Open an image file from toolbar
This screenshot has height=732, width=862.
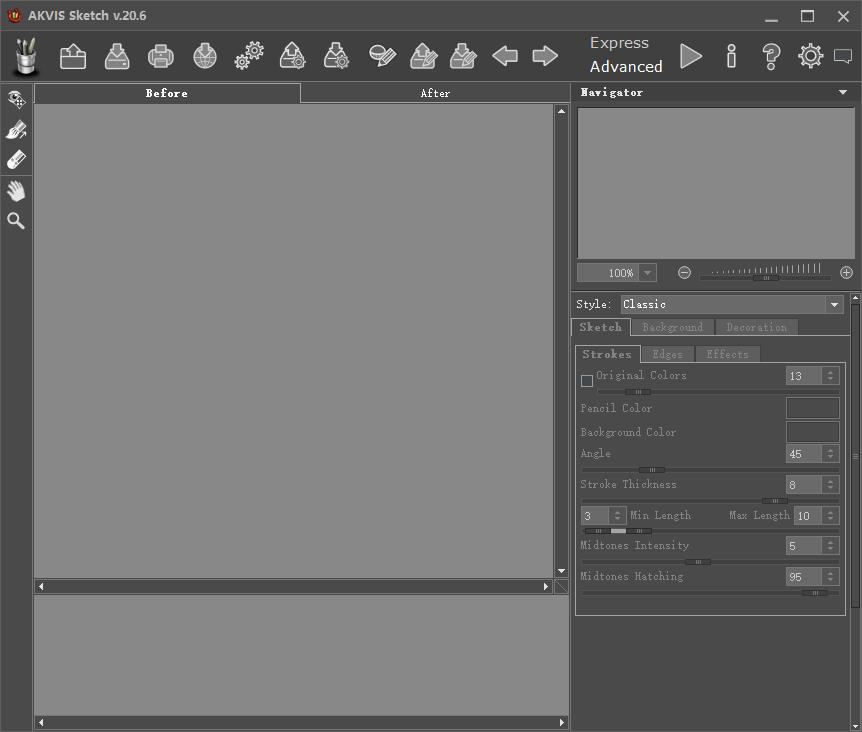[73, 56]
